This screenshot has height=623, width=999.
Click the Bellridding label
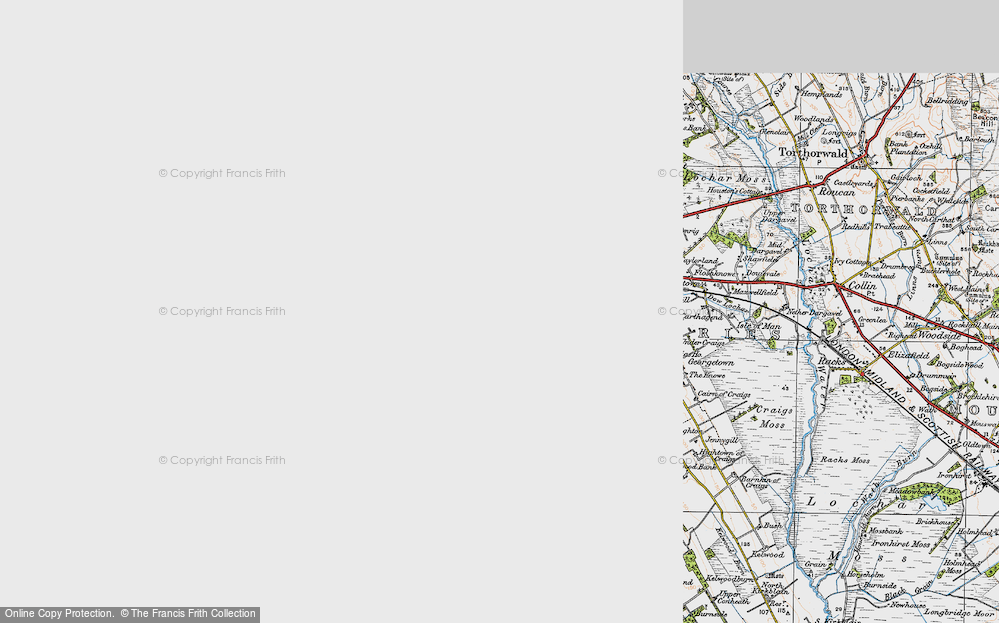(x=947, y=101)
